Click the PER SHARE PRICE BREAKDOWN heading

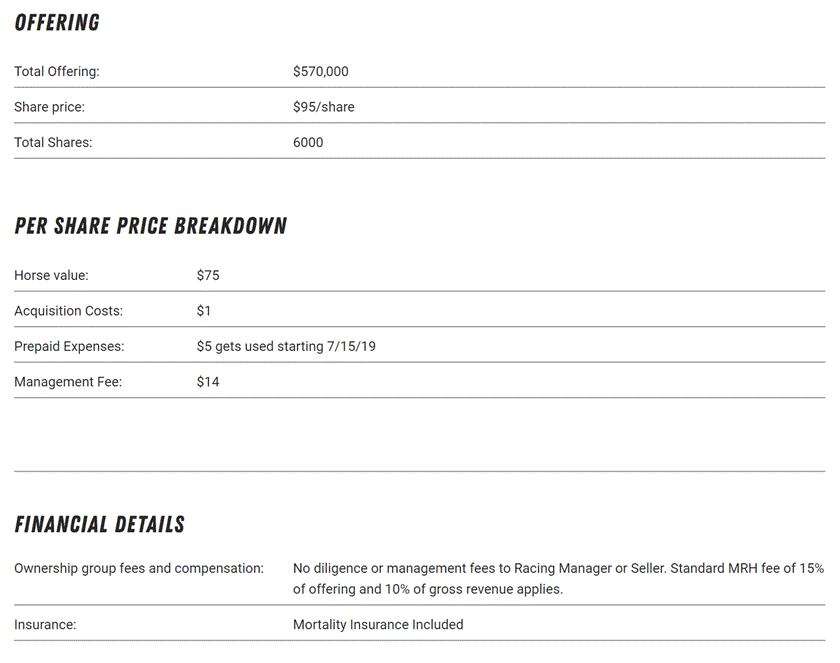[150, 226]
